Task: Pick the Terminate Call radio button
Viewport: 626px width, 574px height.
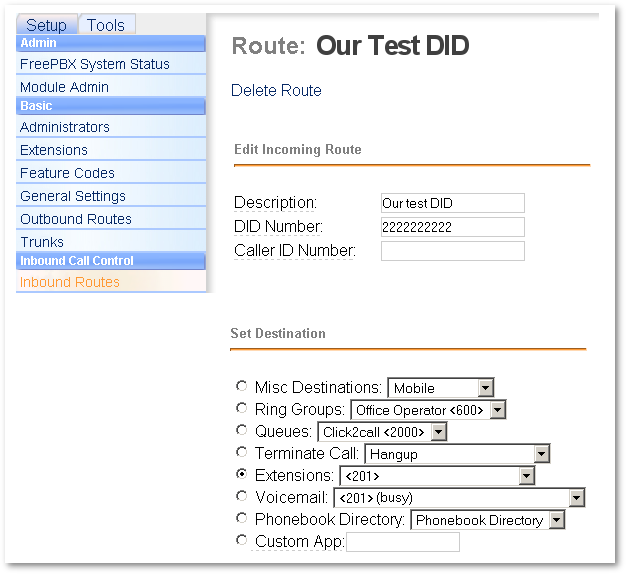Action: pos(241,452)
